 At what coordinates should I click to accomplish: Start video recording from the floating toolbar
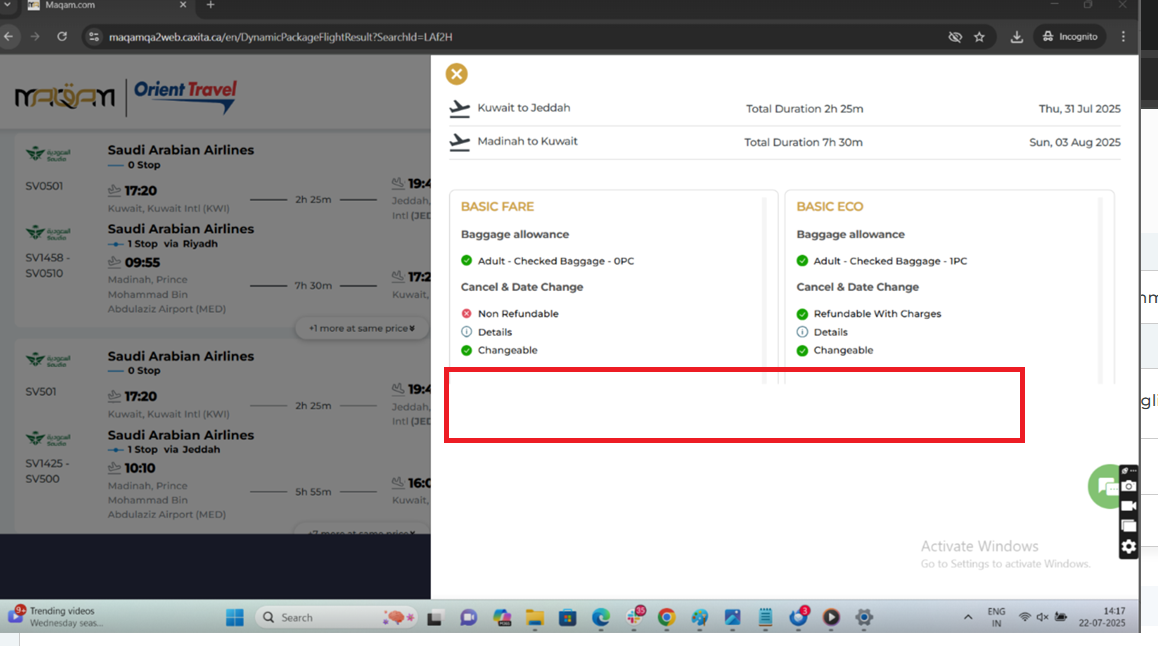tap(1128, 506)
